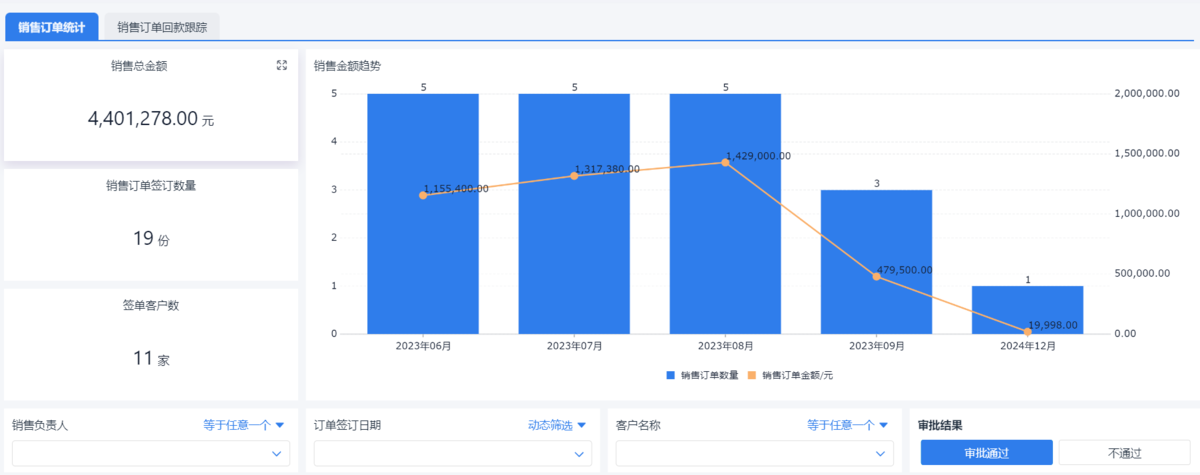Select the 审批通过 filter button

click(986, 453)
